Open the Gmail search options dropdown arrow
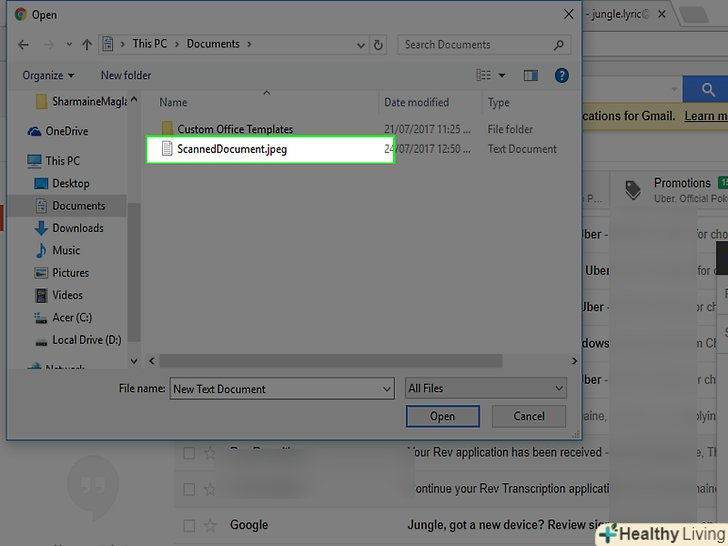728x546 pixels. [x=674, y=89]
